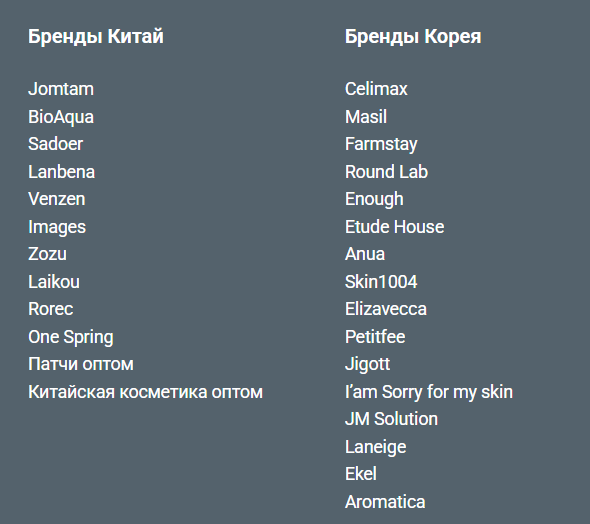590x524 pixels.
Task: Select the Aromatica brand link
Action: 385,502
